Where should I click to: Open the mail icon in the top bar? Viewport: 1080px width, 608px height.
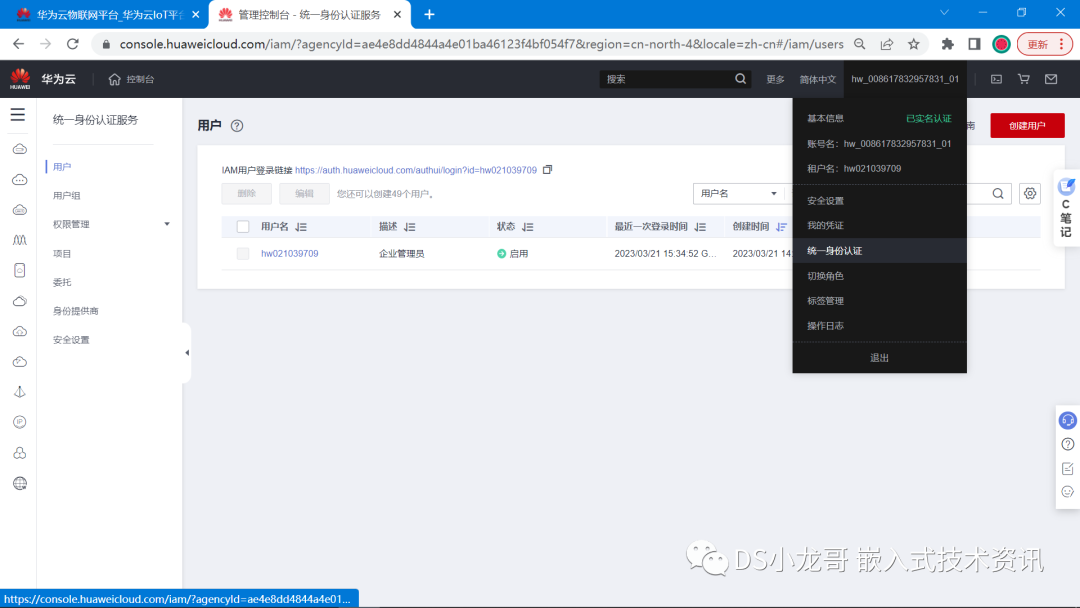tap(1052, 78)
